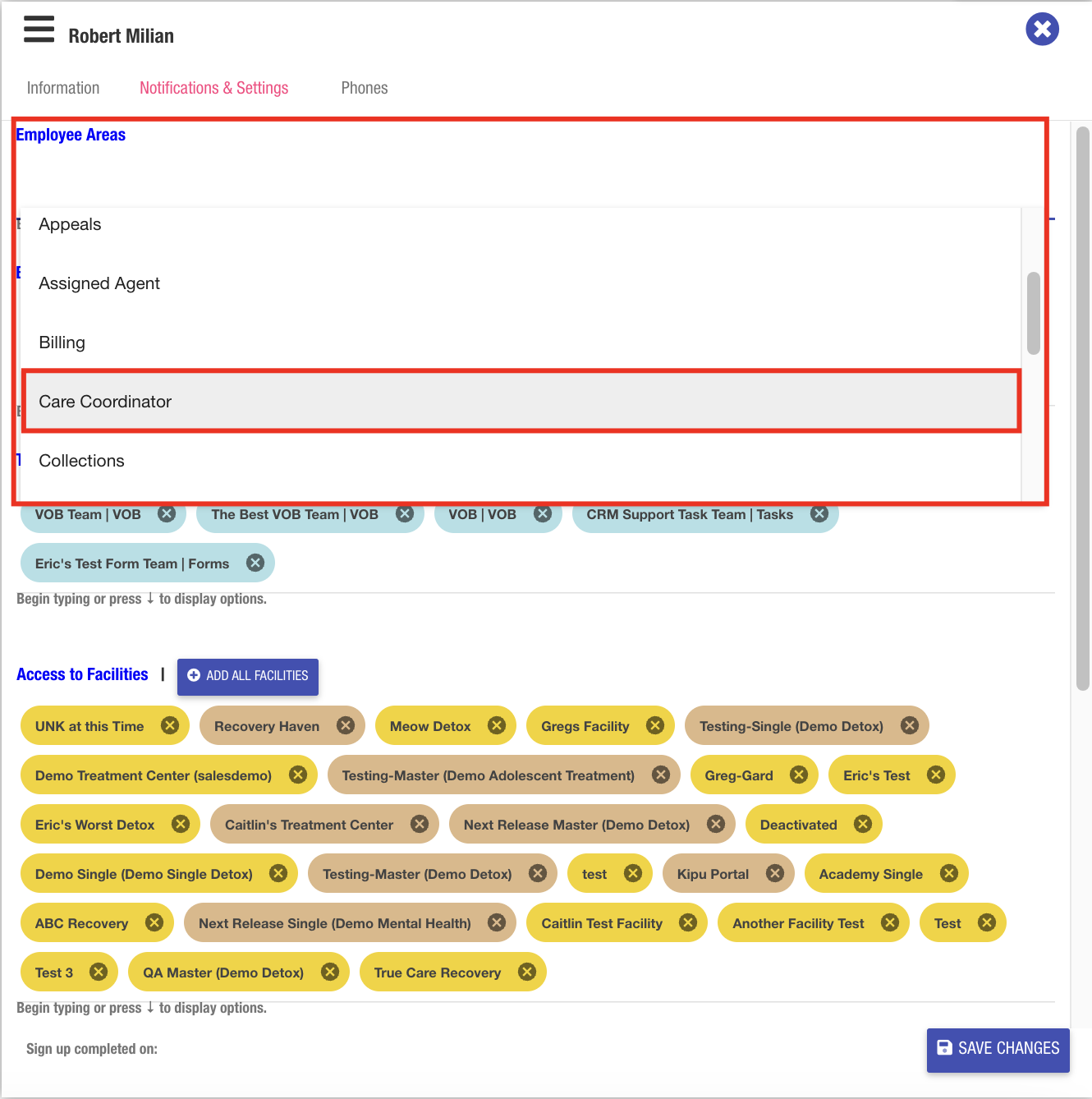Click the dropdown list scrollbar thumb
The width and height of the screenshot is (1092, 1099).
(1034, 313)
